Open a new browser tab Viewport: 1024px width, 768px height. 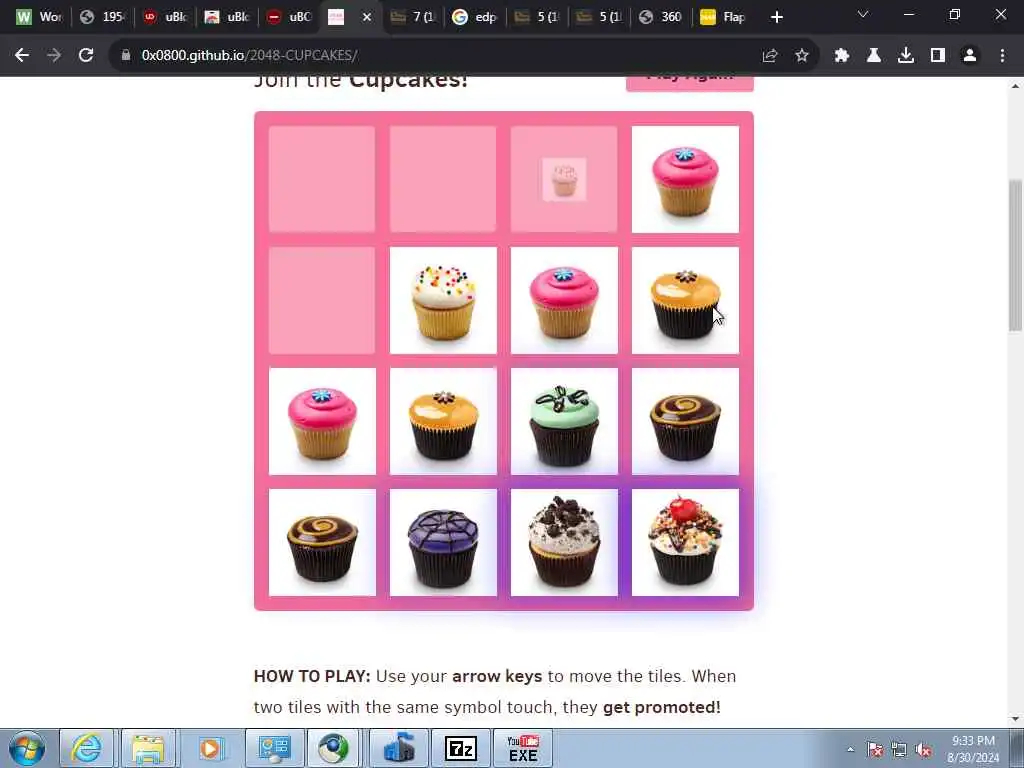(x=776, y=17)
